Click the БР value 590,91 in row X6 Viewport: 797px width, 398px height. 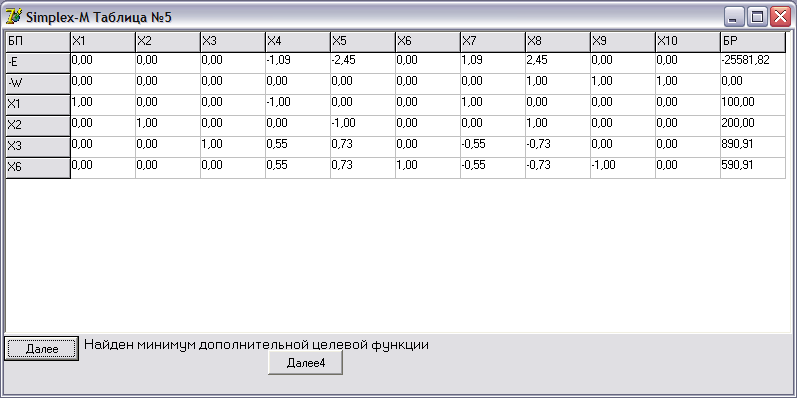click(x=753, y=168)
